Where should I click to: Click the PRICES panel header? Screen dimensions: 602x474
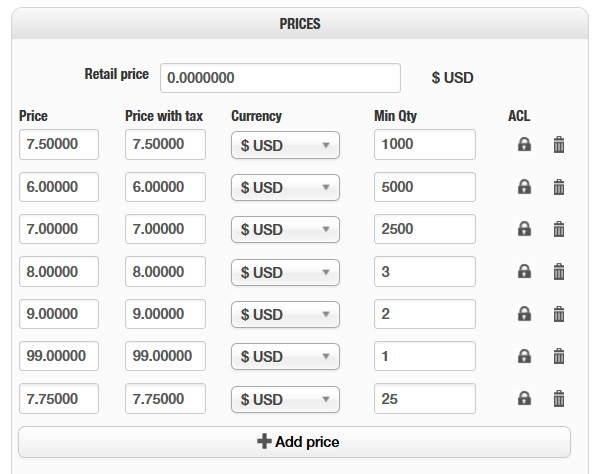300,23
